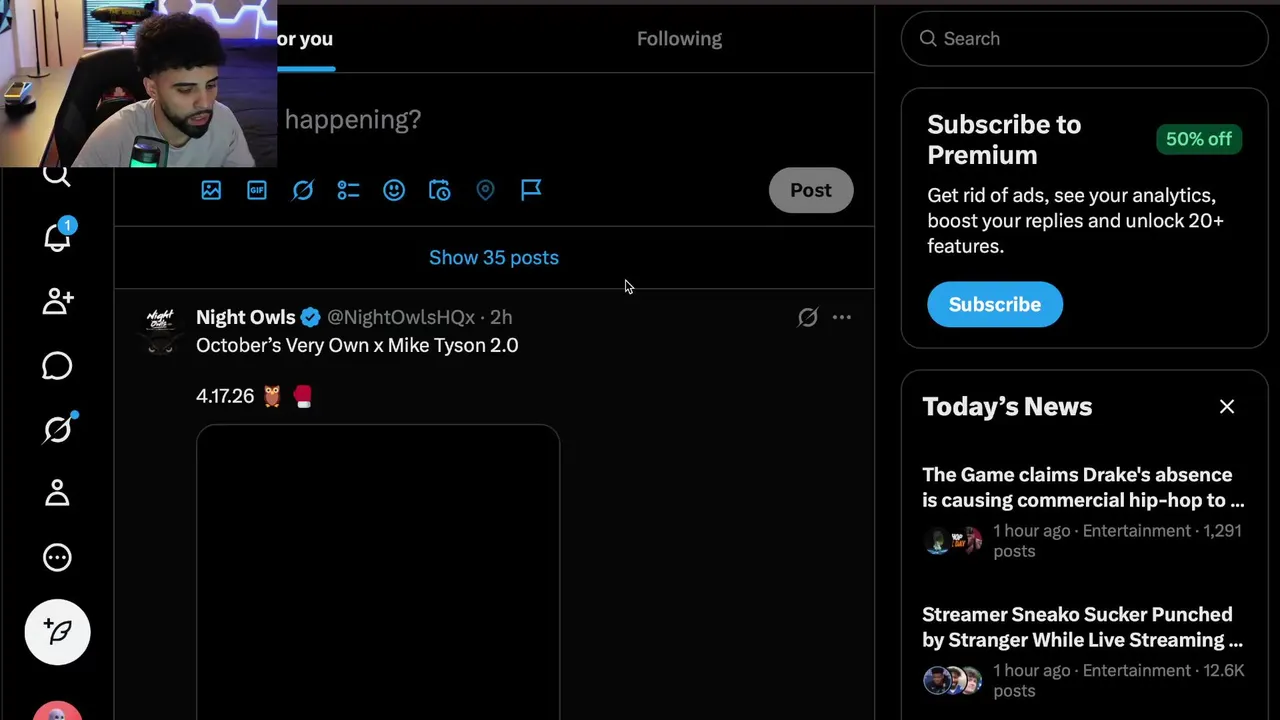Dismiss the Today's News panel
Screen dimensions: 1280x720
tap(1227, 407)
